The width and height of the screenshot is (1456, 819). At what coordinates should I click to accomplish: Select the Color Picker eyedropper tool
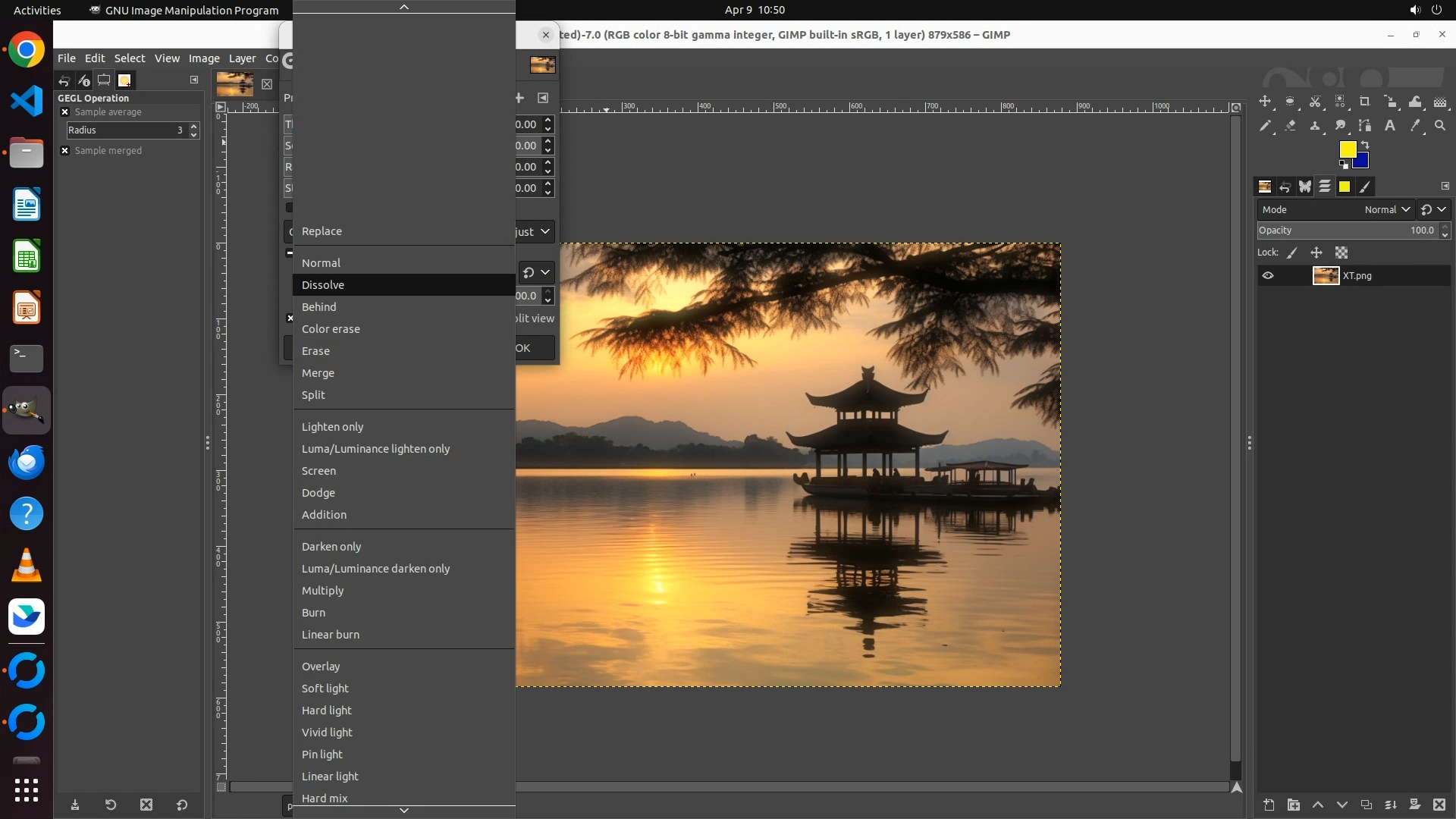coord(1415,126)
